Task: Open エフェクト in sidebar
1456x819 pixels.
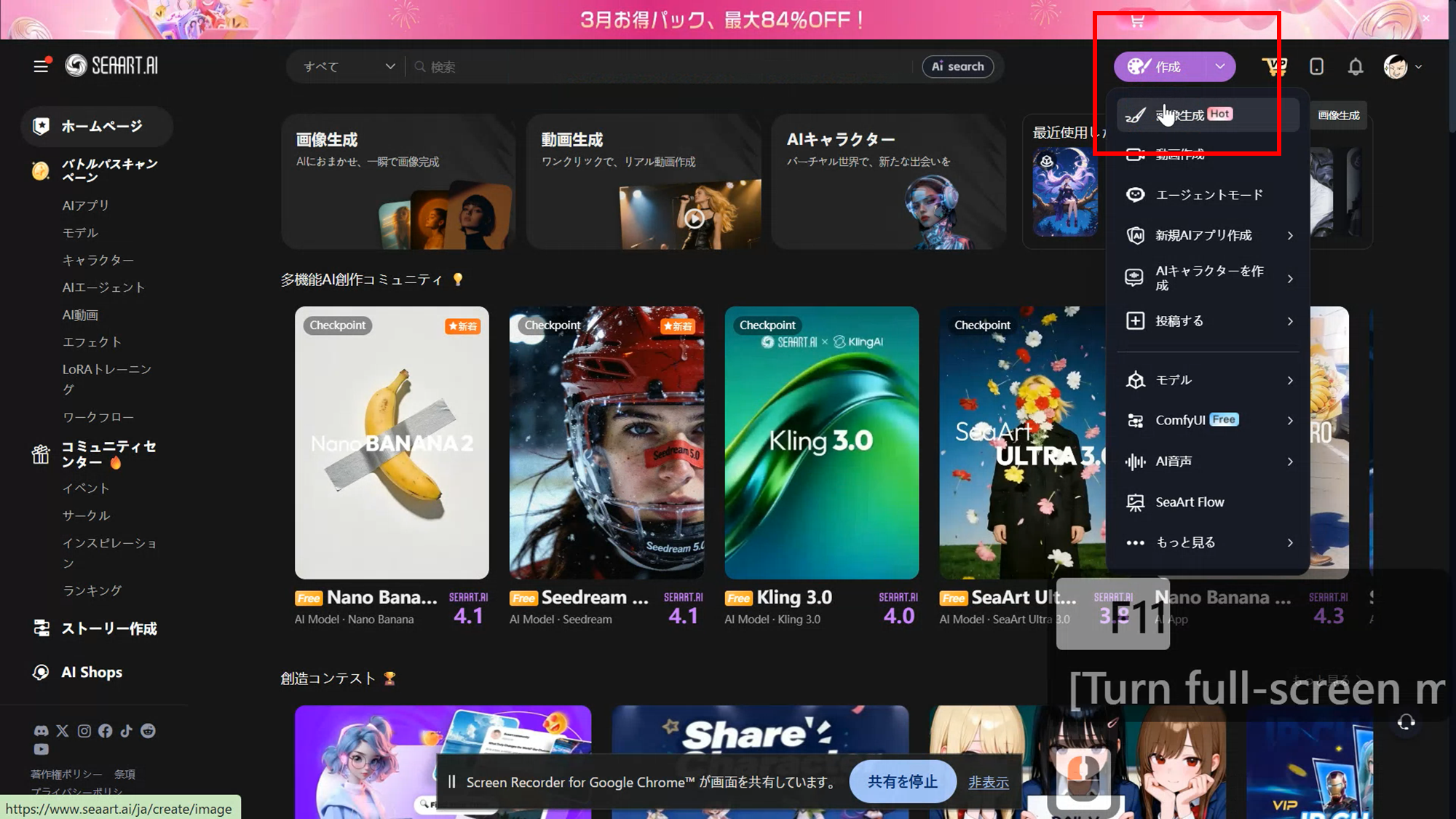Action: click(92, 342)
